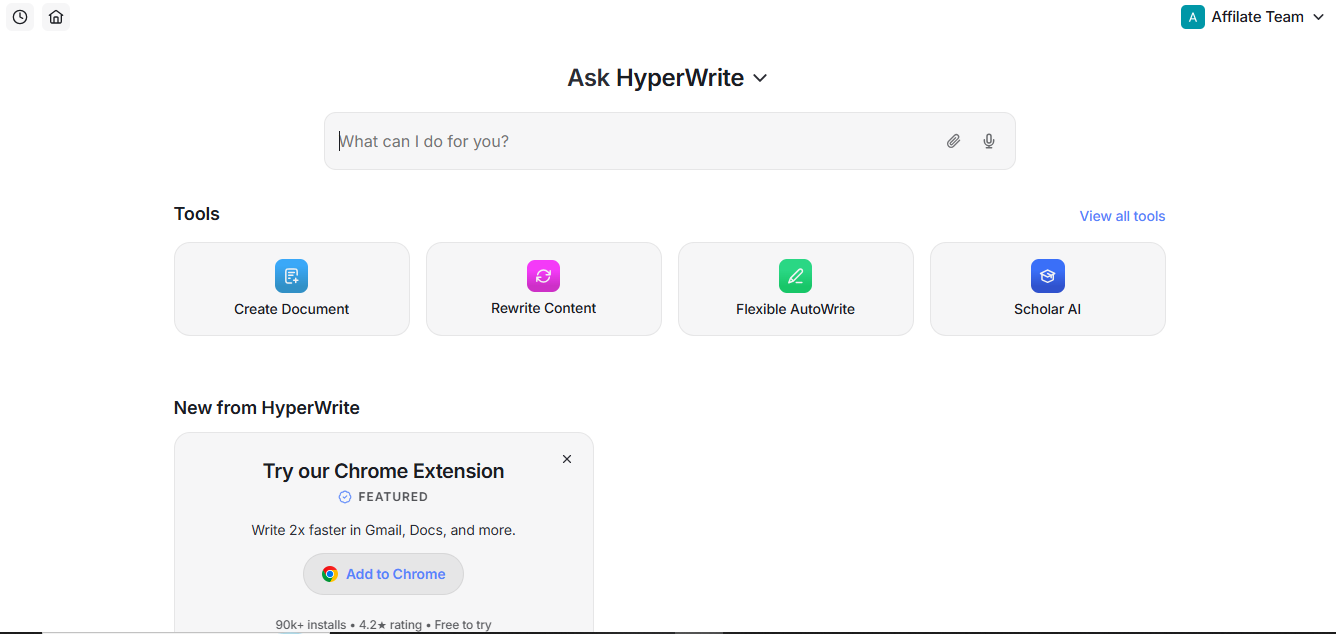Click the 'New from HyperWrite' heading
Viewport: 1336px width, 634px height.
click(267, 408)
